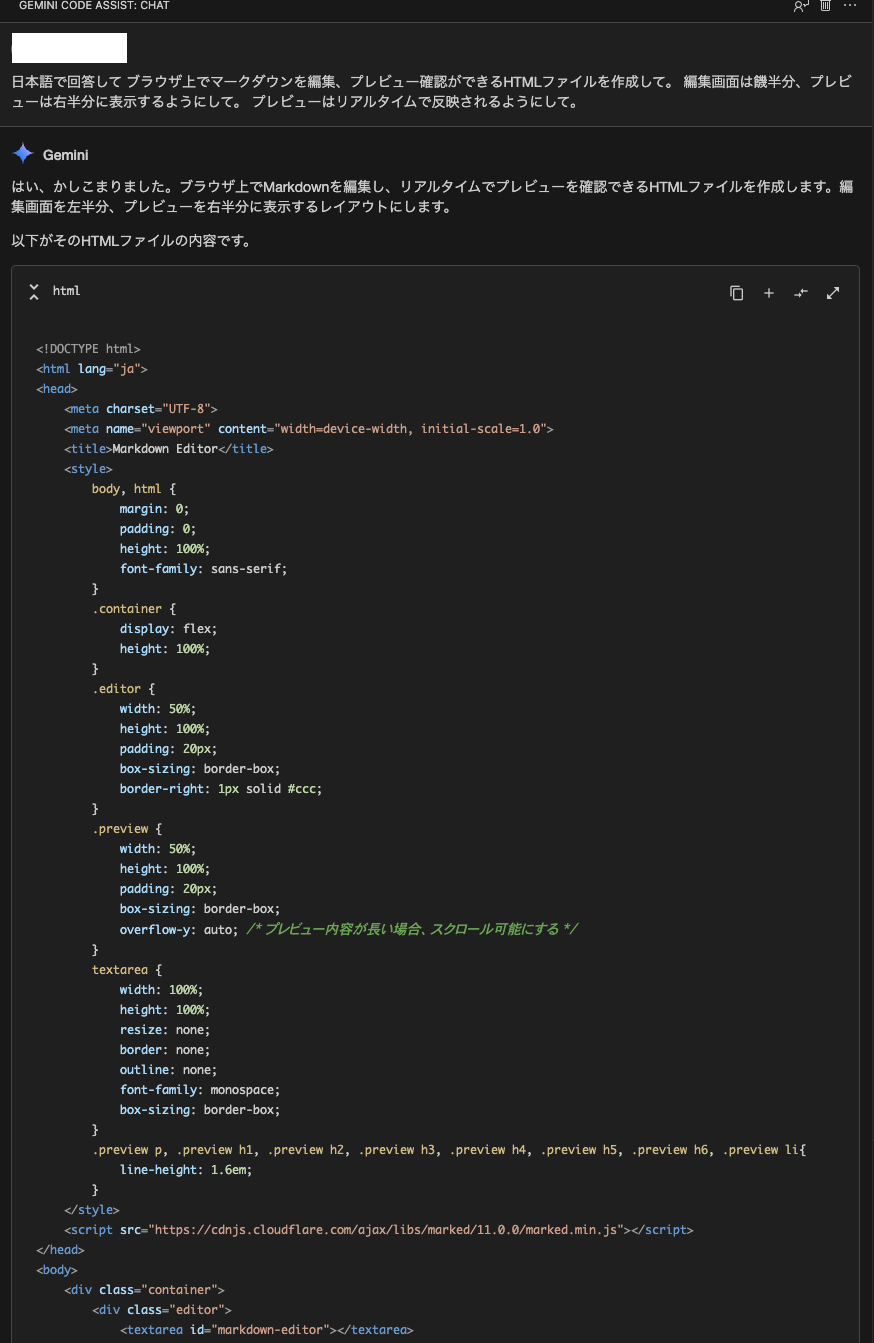Image resolution: width=874 pixels, height=1343 pixels.
Task: Click the '.container {' selector line
Action: click(x=134, y=609)
